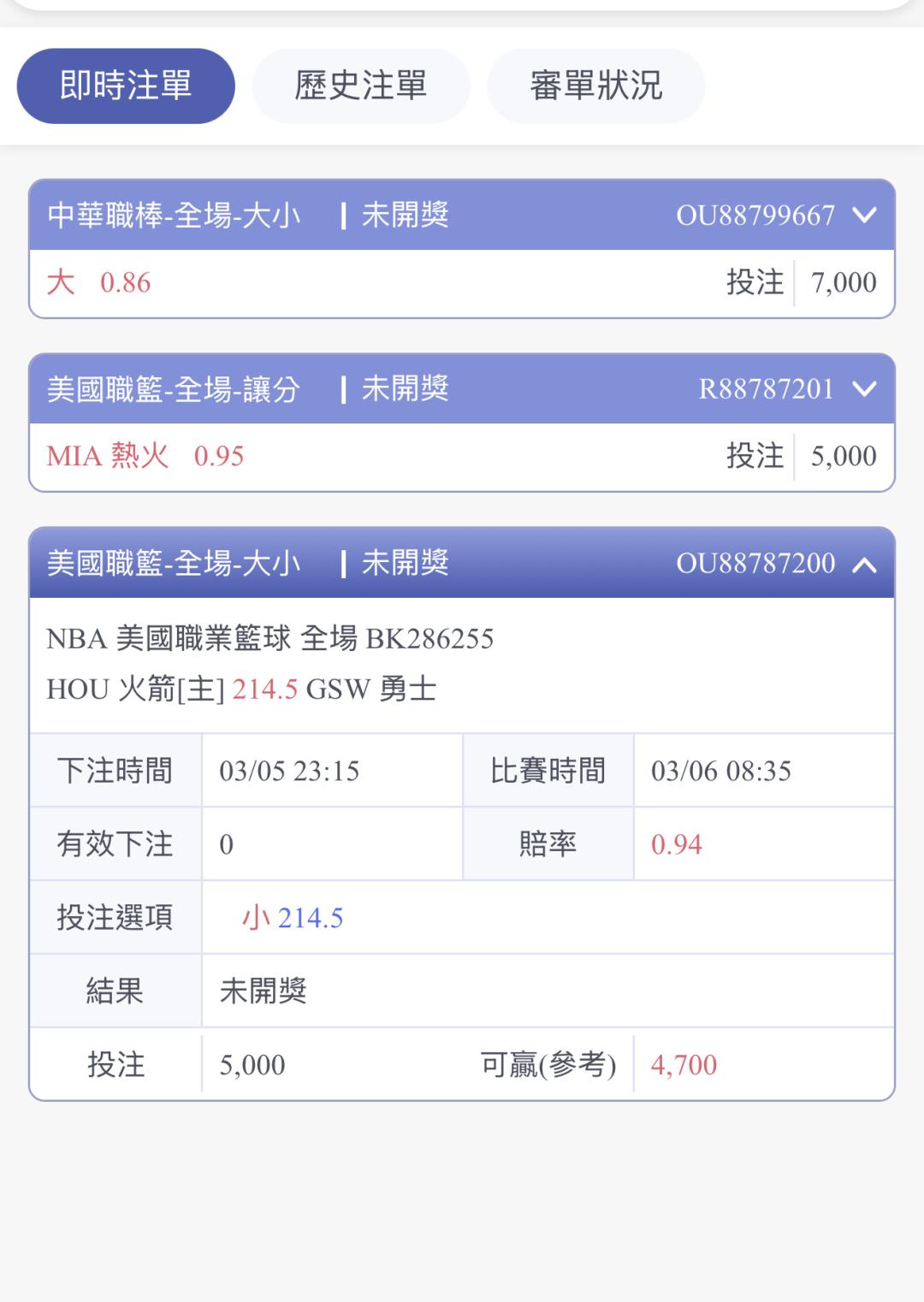Click the 中華職棒-全場-大小 bet header
Image resolution: width=924 pixels, height=1302 pixels.
click(174, 215)
